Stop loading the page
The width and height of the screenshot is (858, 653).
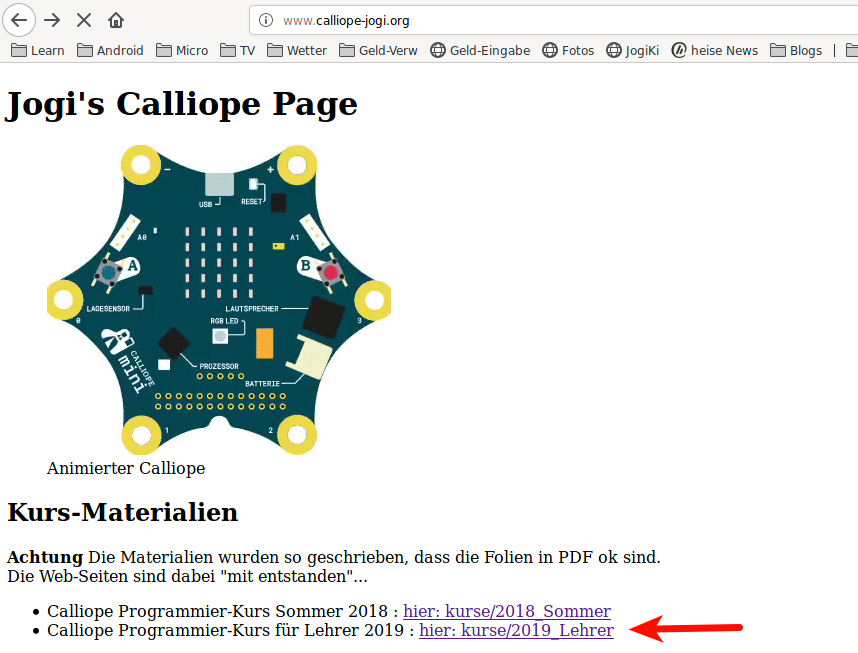(x=84, y=20)
